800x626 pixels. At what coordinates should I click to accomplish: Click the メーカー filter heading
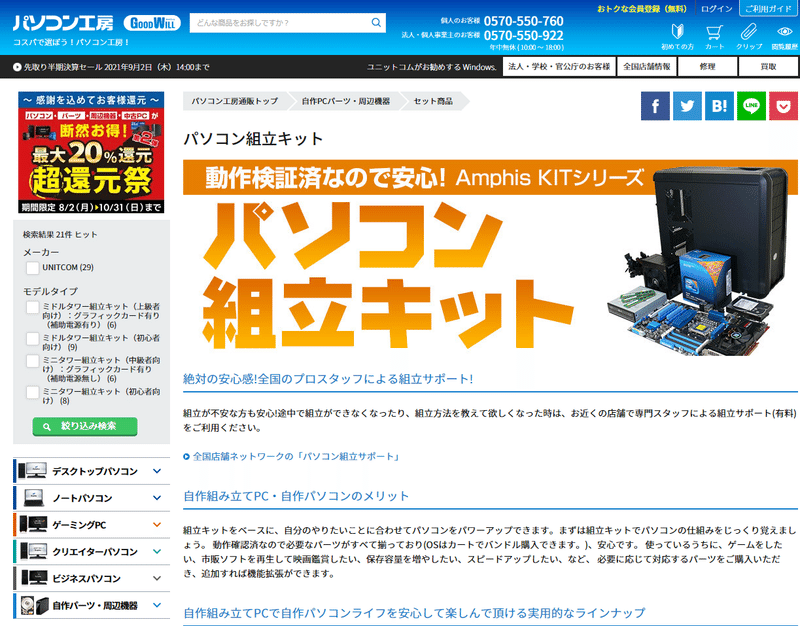(x=41, y=252)
